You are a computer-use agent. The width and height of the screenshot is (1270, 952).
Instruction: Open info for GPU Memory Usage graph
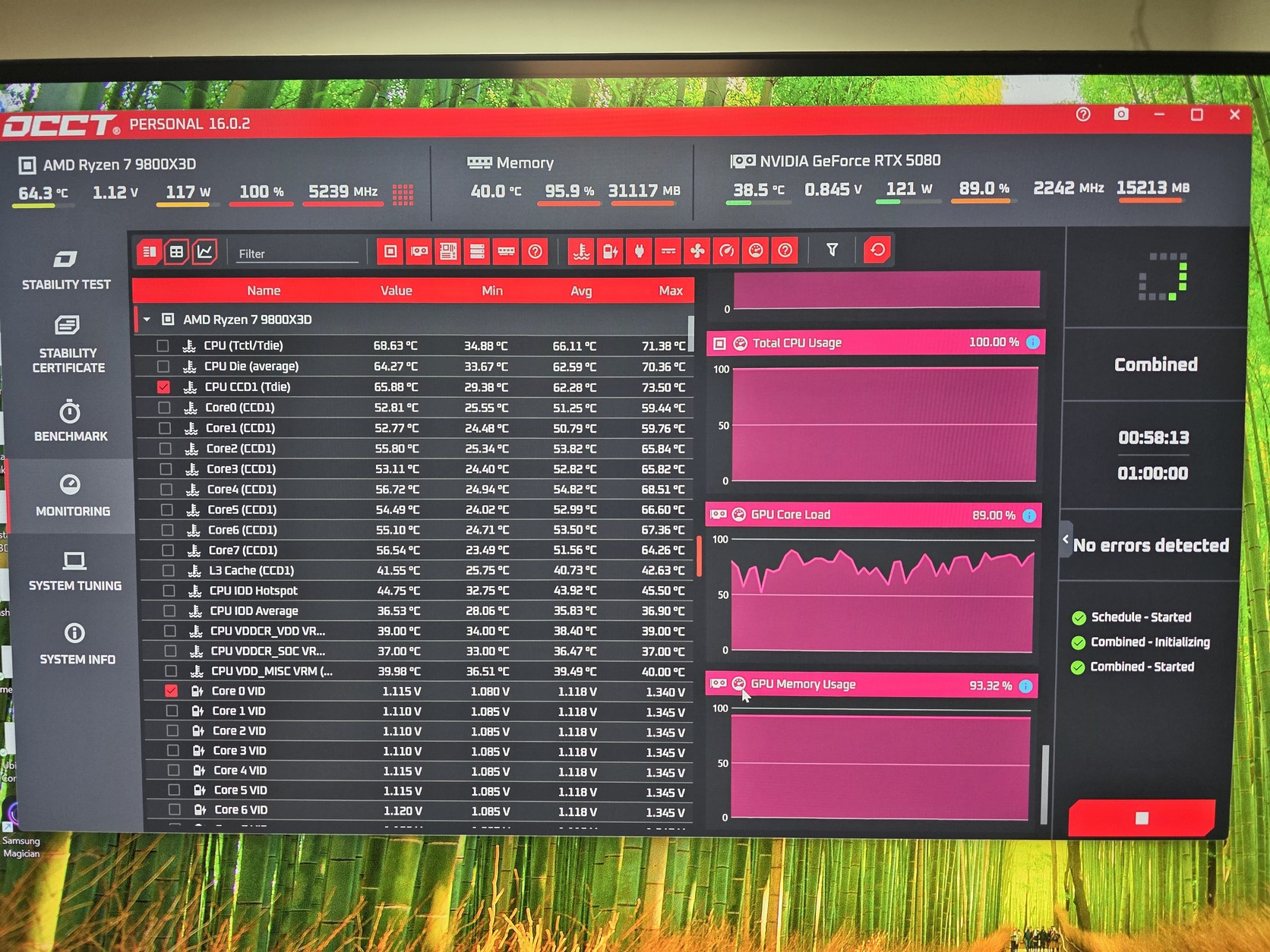coord(1025,686)
